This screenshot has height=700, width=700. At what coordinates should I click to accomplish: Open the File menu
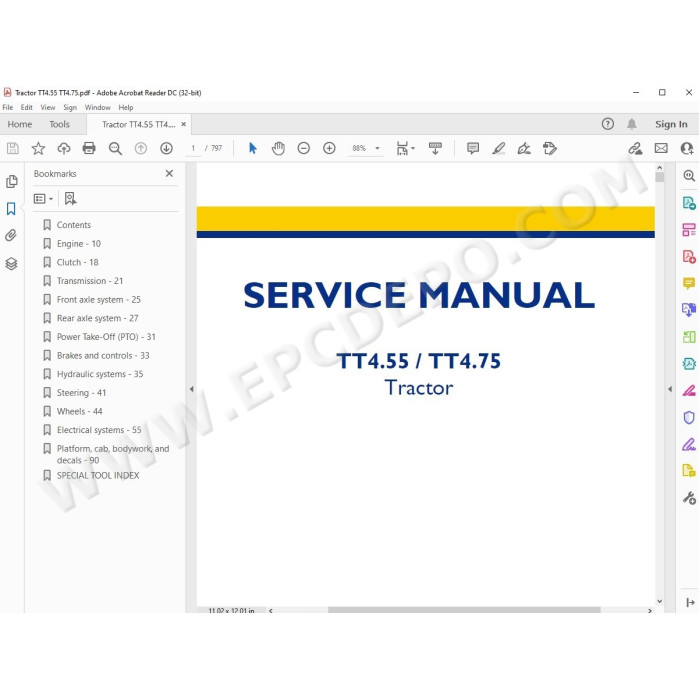pyautogui.click(x=8, y=108)
